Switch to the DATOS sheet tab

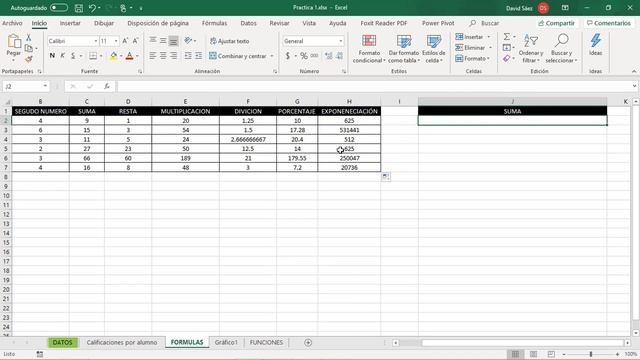62,342
